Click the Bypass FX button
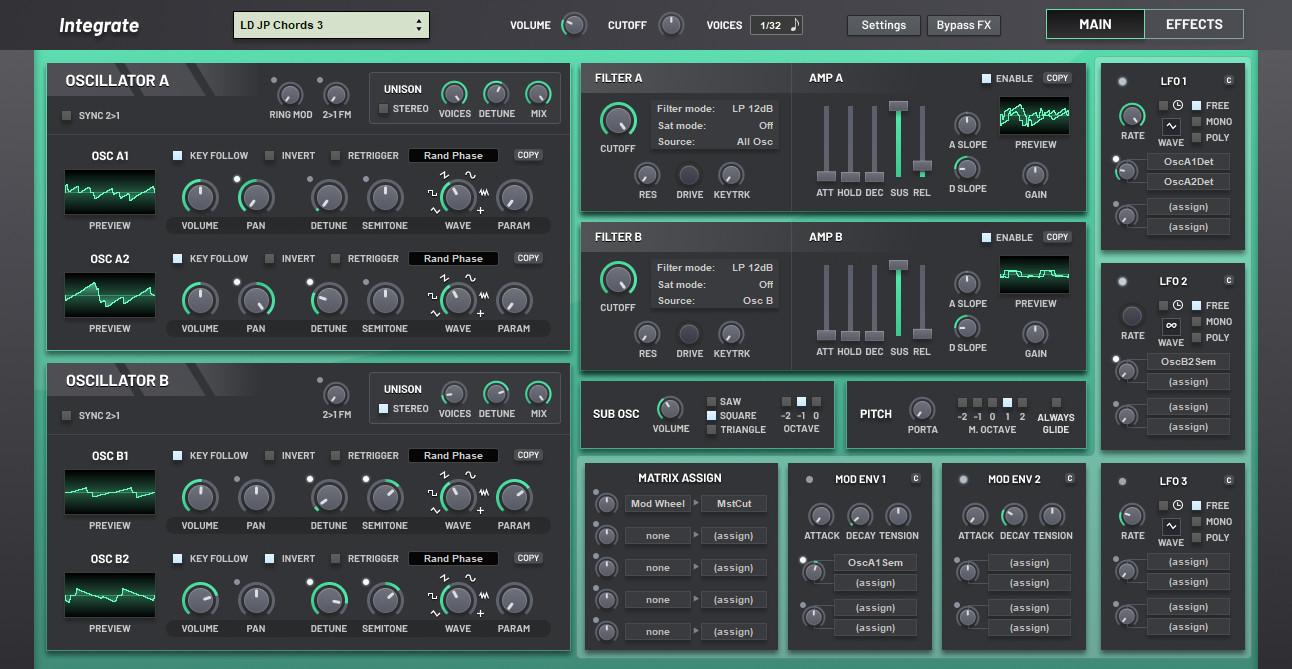This screenshot has height=669, width=1292. coord(963,25)
